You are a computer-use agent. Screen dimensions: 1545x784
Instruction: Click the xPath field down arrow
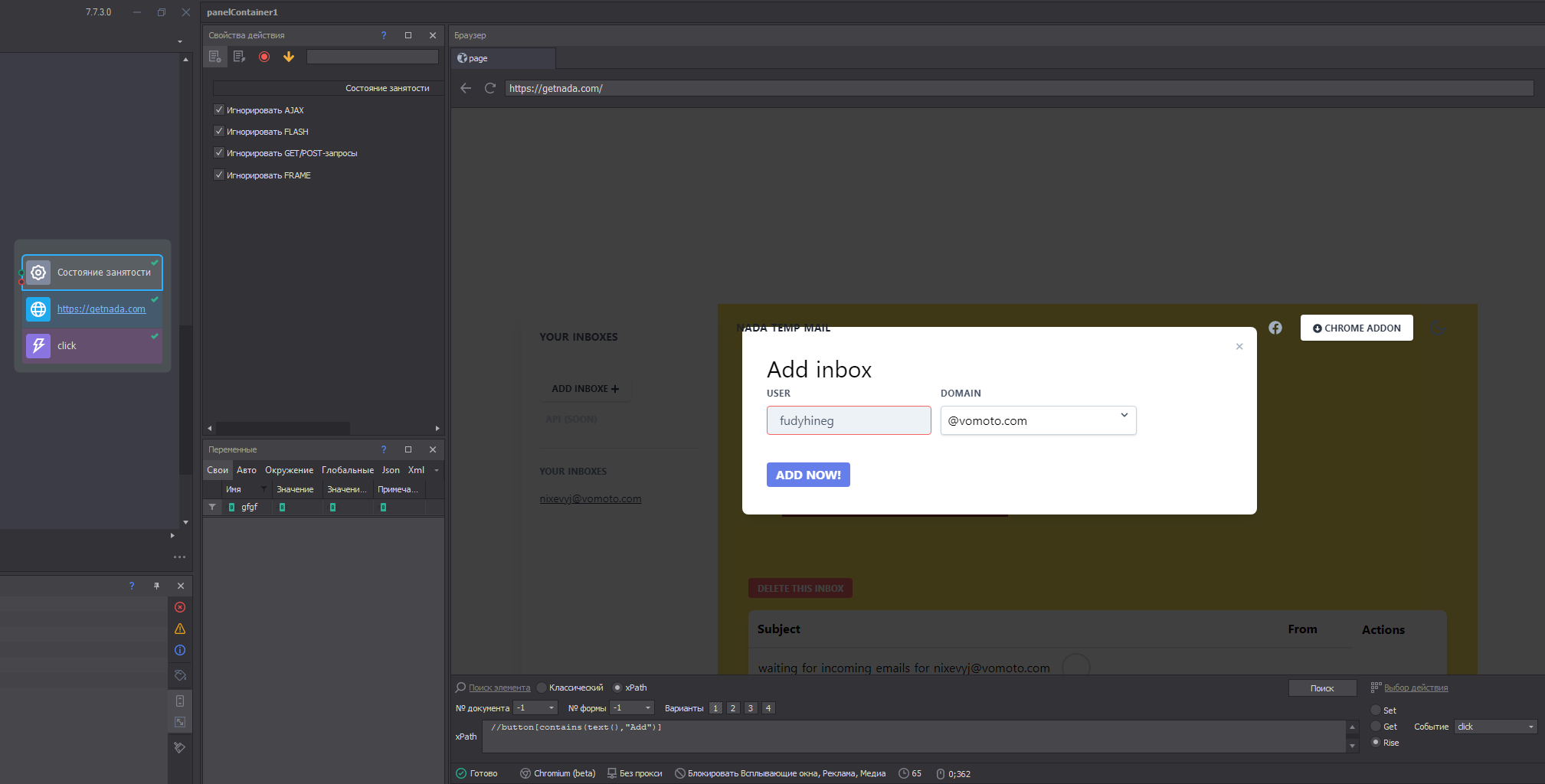click(x=1353, y=746)
